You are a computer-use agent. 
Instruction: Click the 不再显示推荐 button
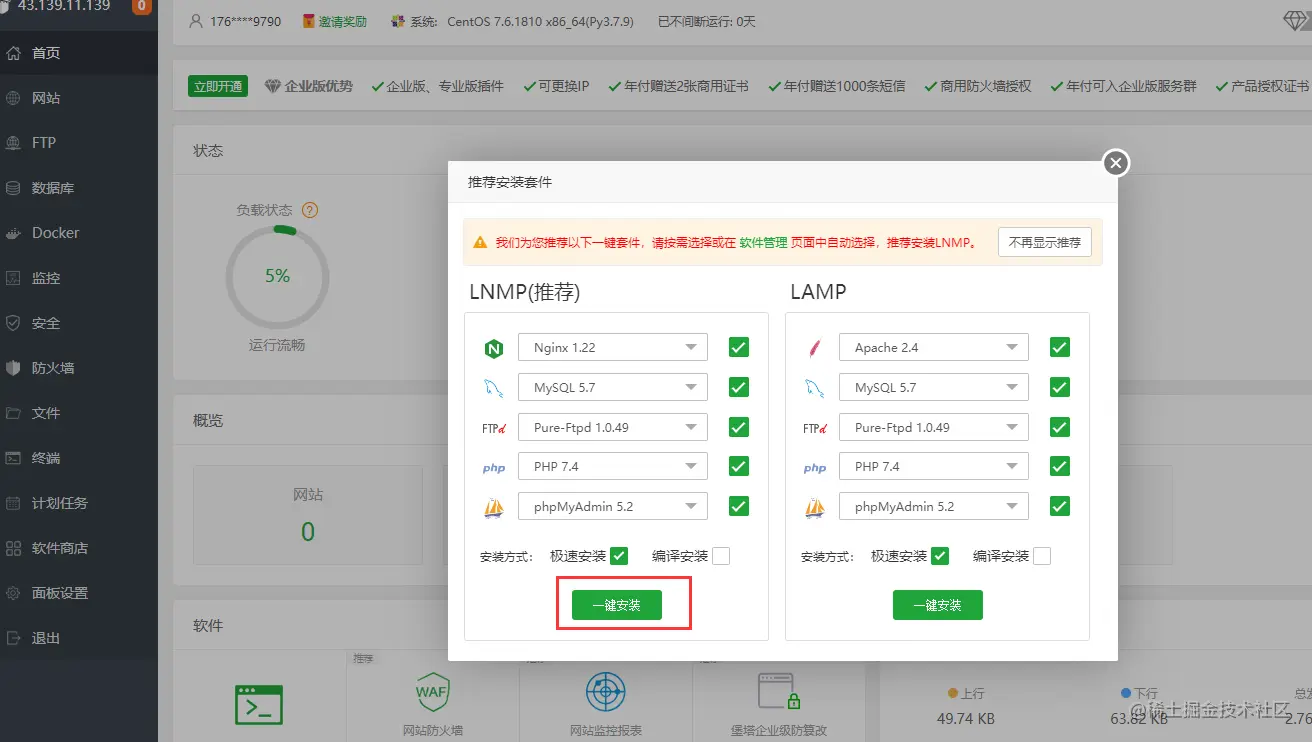[x=1045, y=242]
